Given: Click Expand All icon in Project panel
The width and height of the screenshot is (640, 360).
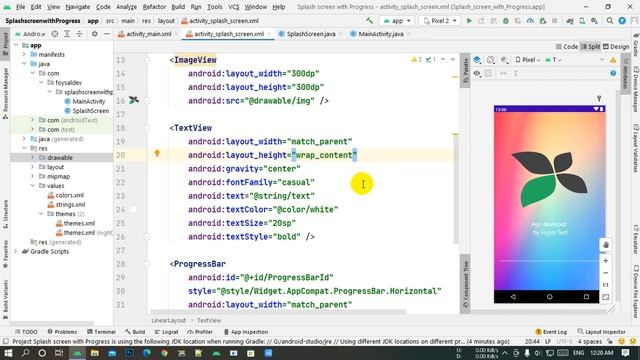Looking at the screenshot, I should pyautogui.click(x=67, y=34).
